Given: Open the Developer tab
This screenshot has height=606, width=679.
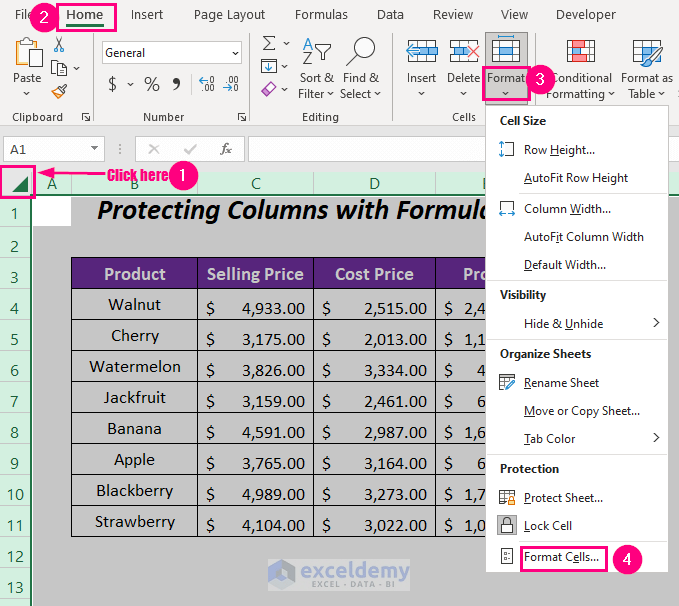Looking at the screenshot, I should point(585,15).
